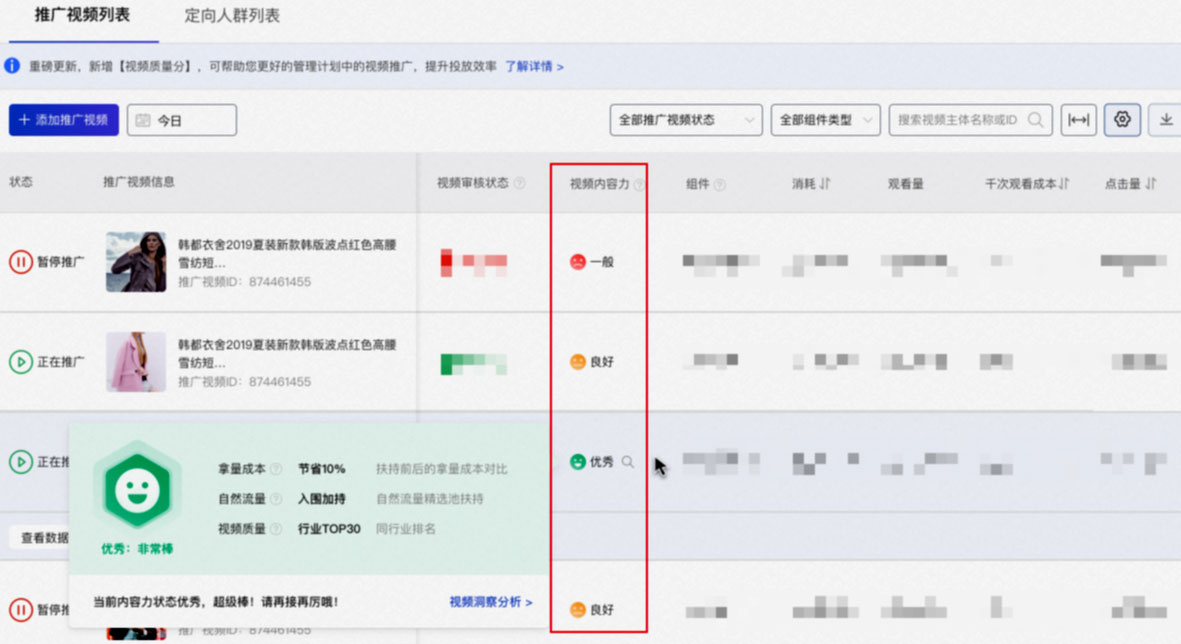This screenshot has height=644, width=1181.
Task: Click the orange 良好 face icon in the second row
Action: tap(578, 362)
